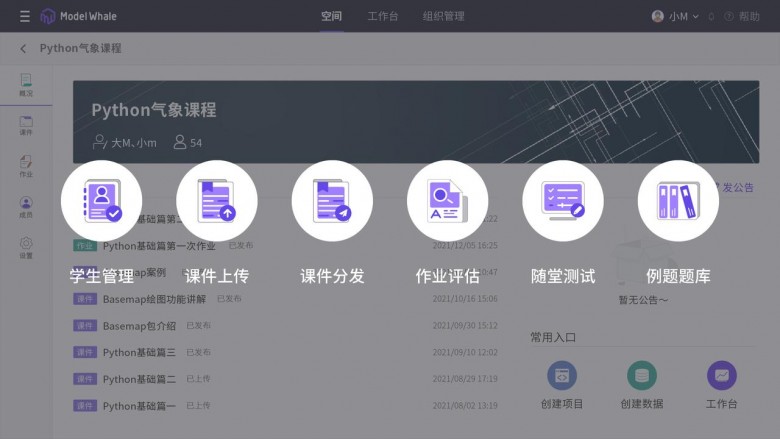Open 成员 members in sidebar
Image resolution: width=780 pixels, height=439 pixels.
coord(26,207)
